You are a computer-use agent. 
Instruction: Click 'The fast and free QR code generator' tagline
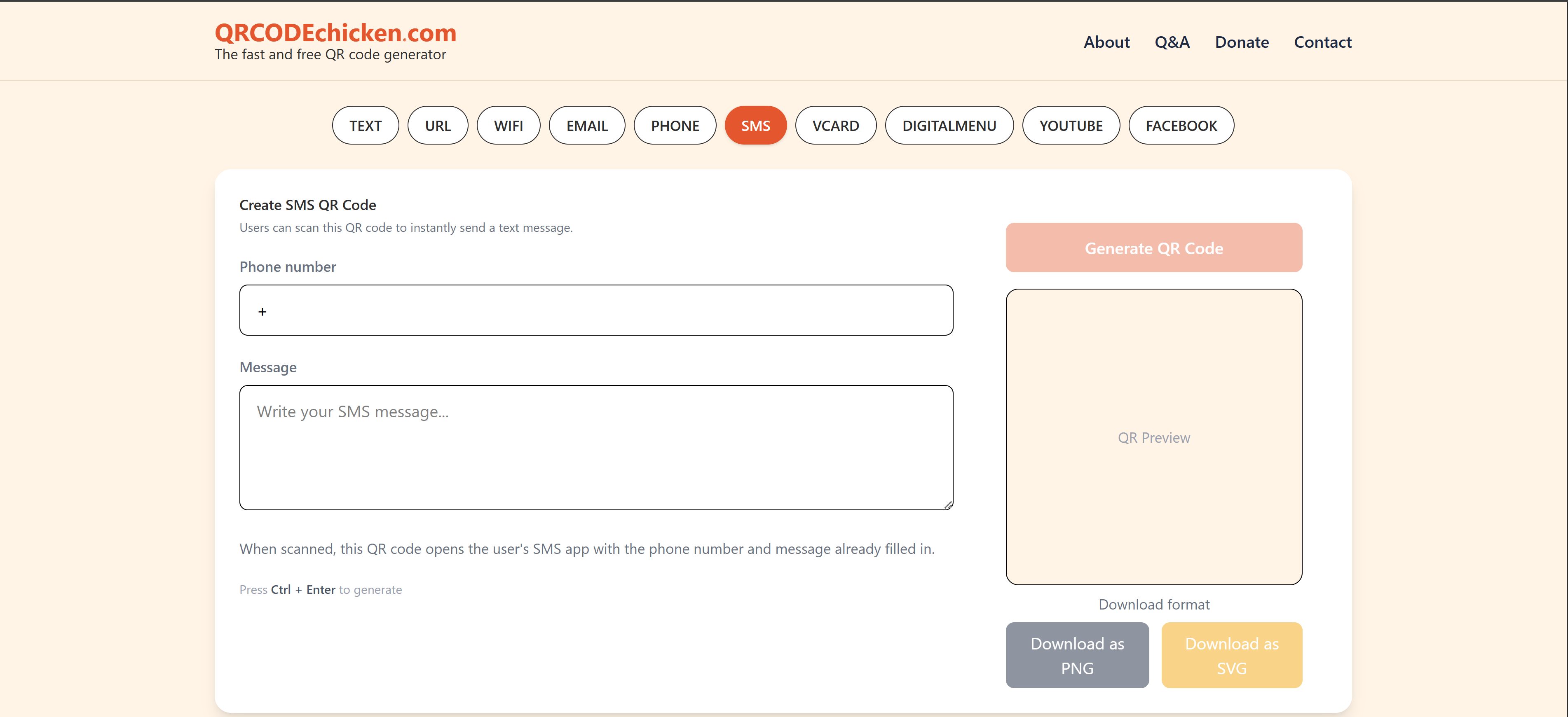coord(330,55)
